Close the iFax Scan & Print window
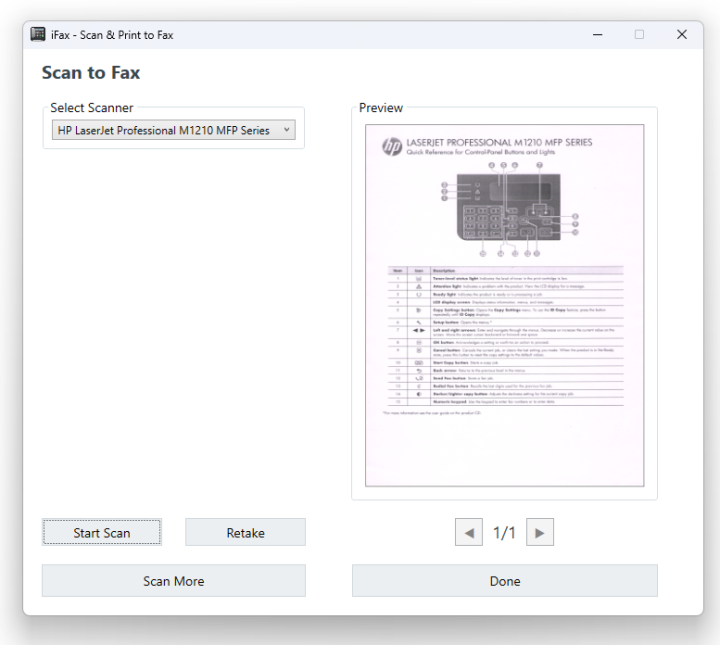 click(682, 35)
